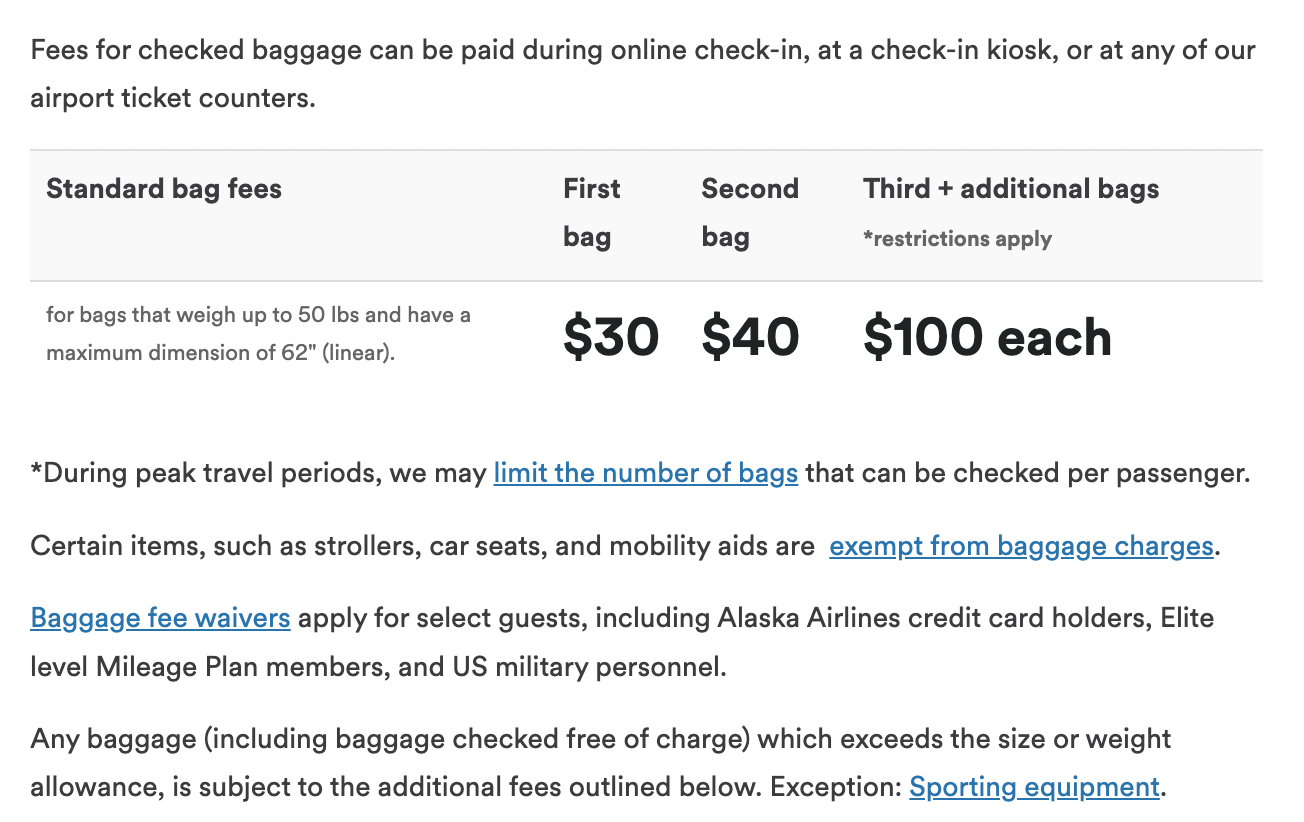
Task: Follow the "exempt from baggage charges" link
Action: 1020,546
